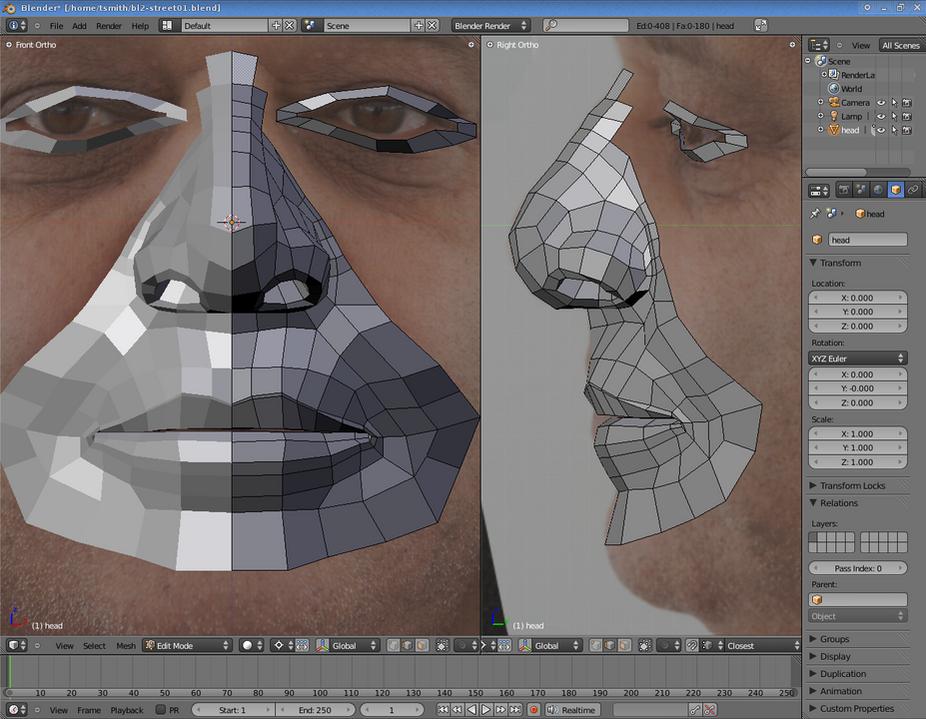Open pivot point selector in front view
926x719 pixels.
tap(284, 645)
